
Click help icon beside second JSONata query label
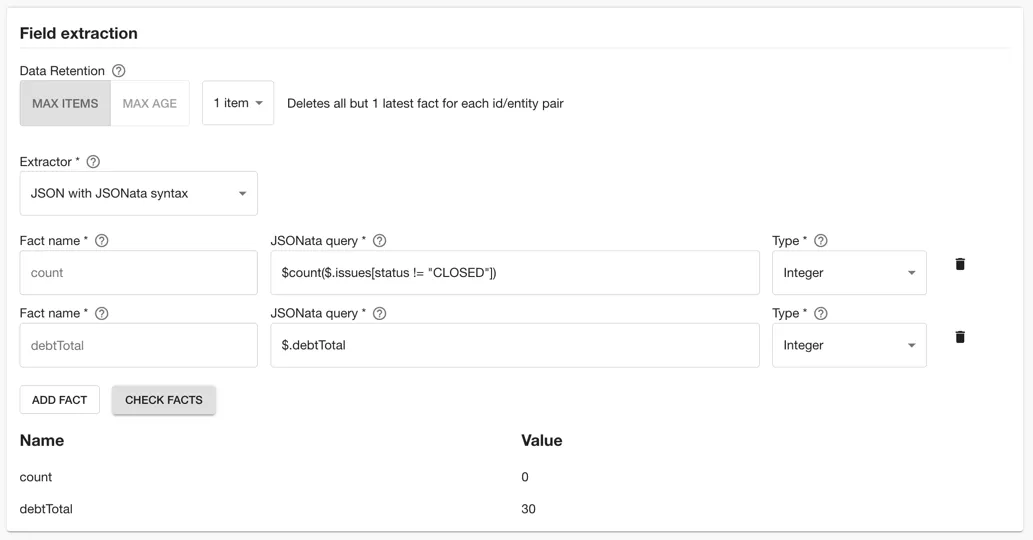coord(379,314)
